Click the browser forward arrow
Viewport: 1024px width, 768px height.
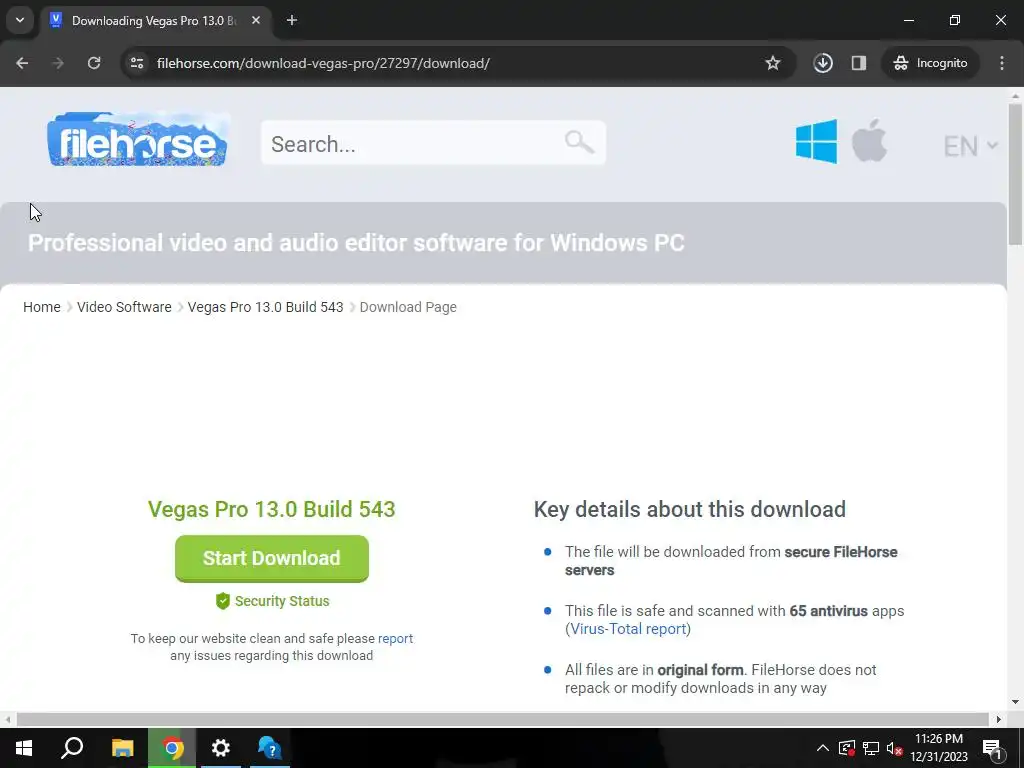coord(58,63)
